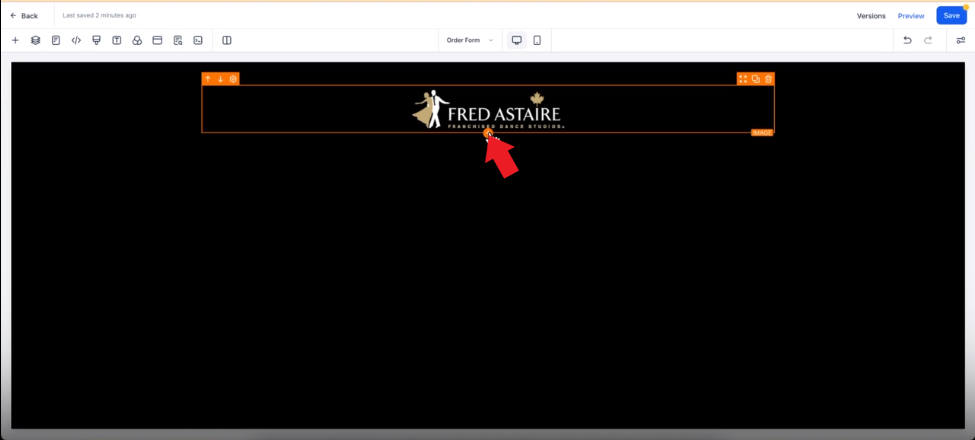Screen dimensions: 975x440
Task: Switch to desktop view
Action: pos(516,40)
